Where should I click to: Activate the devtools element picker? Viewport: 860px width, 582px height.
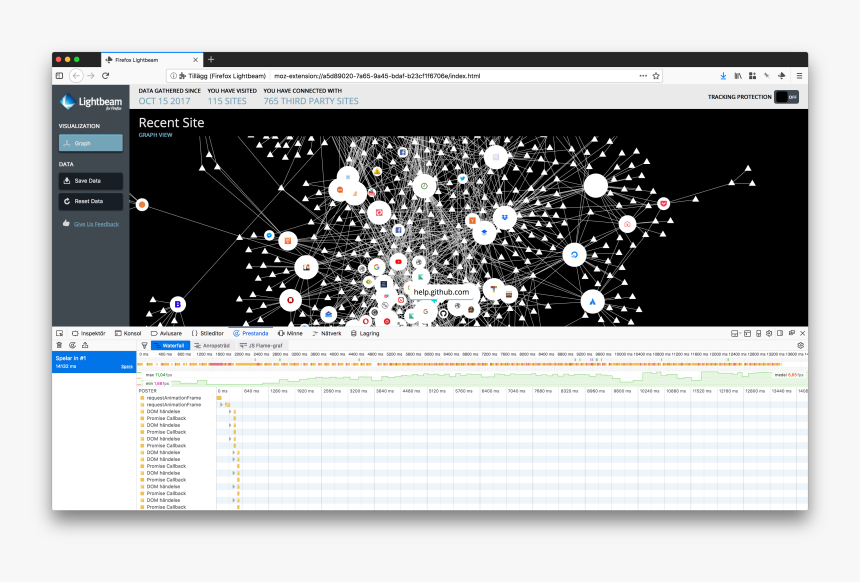click(60, 333)
